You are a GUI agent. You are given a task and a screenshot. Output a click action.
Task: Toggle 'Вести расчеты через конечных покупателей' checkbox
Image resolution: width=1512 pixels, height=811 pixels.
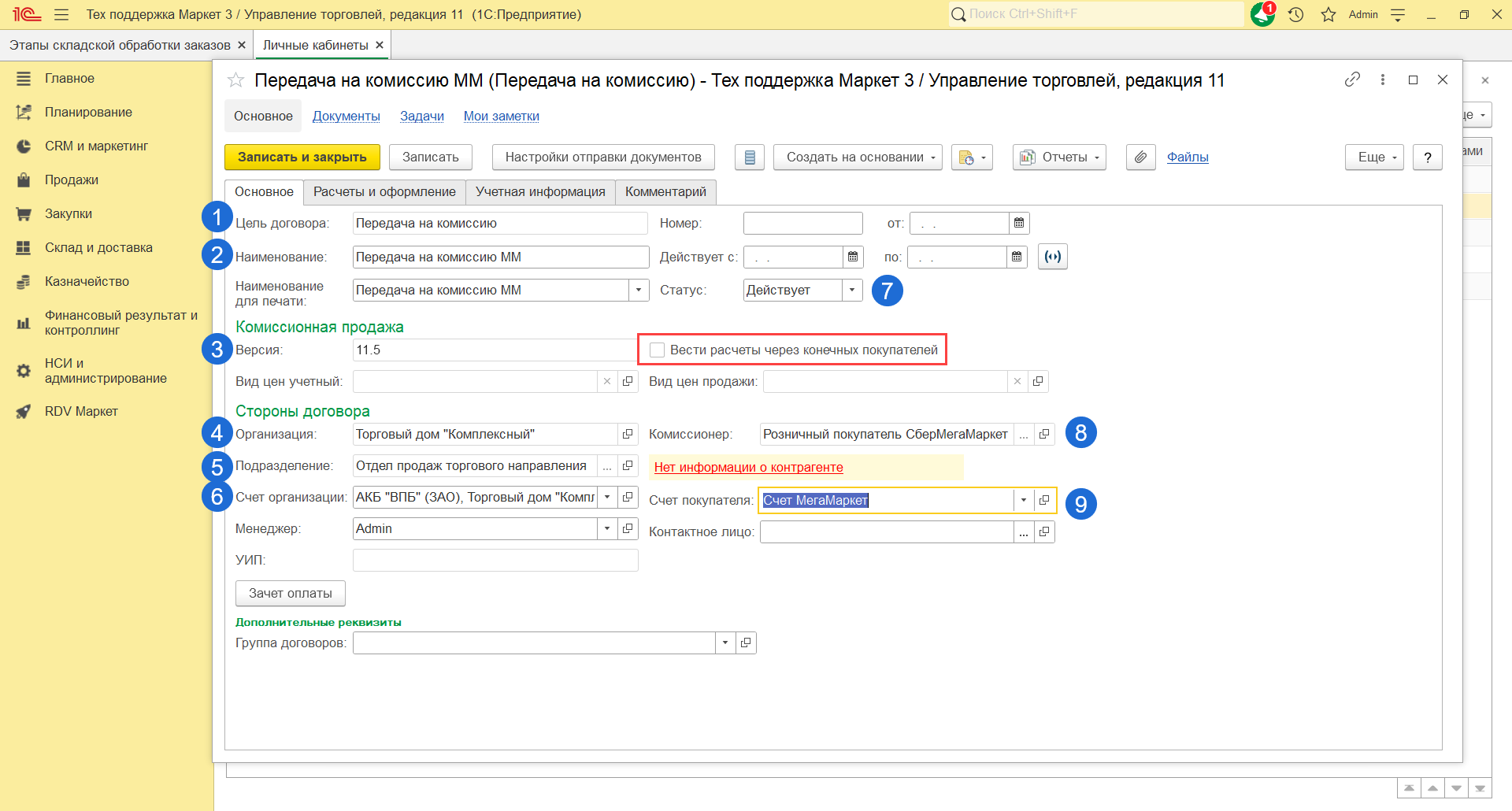[657, 350]
